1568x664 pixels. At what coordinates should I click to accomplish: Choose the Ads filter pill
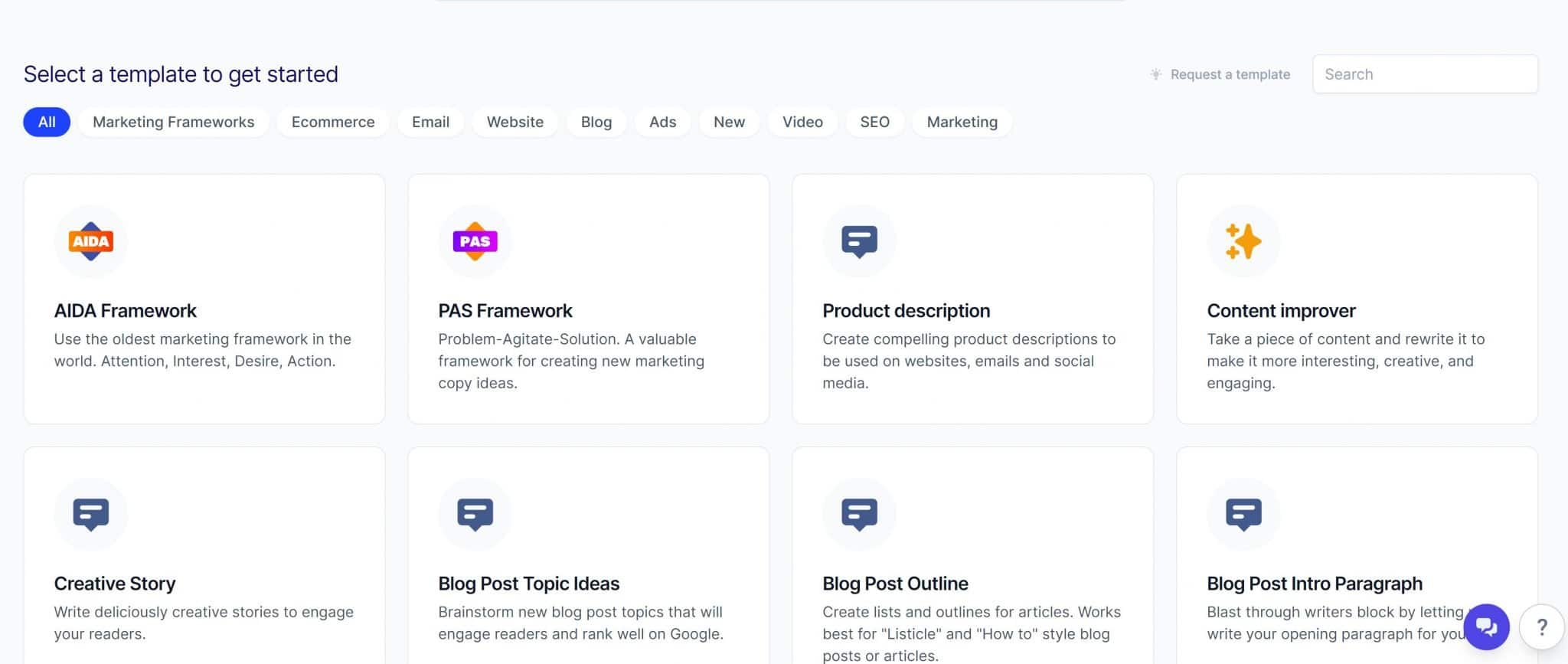[x=662, y=122]
